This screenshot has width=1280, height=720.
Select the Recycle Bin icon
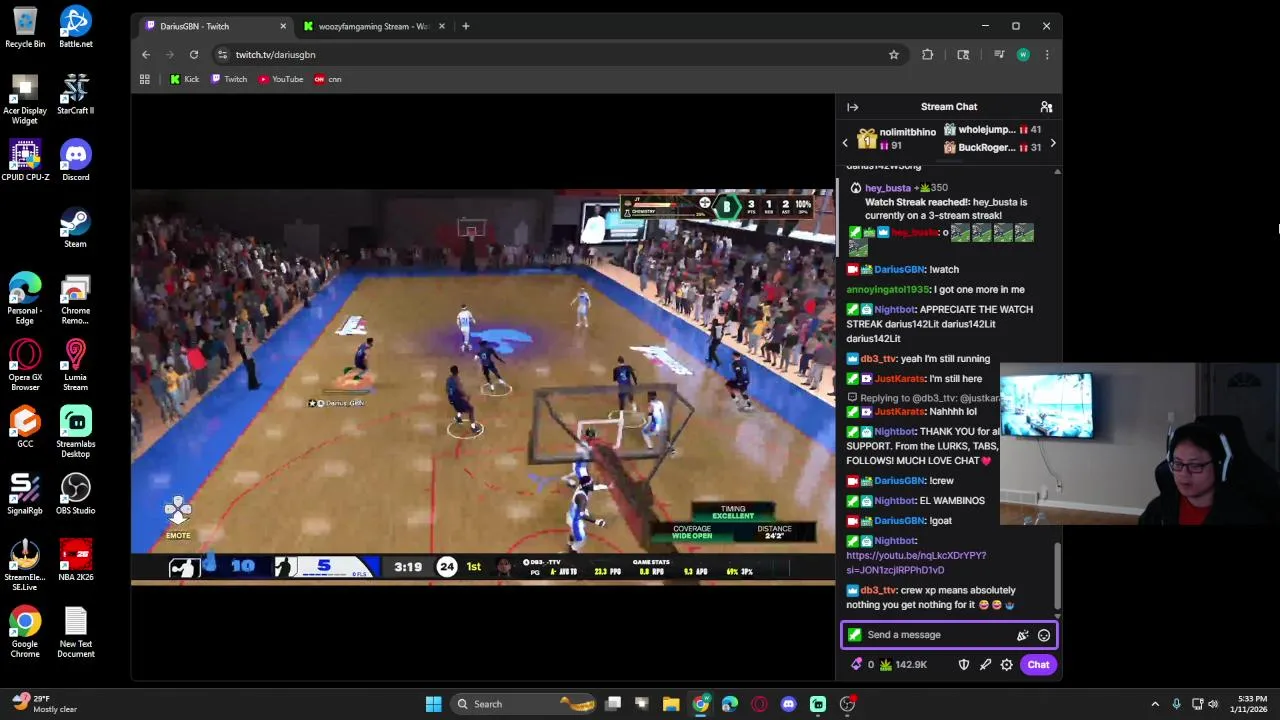pos(25,28)
